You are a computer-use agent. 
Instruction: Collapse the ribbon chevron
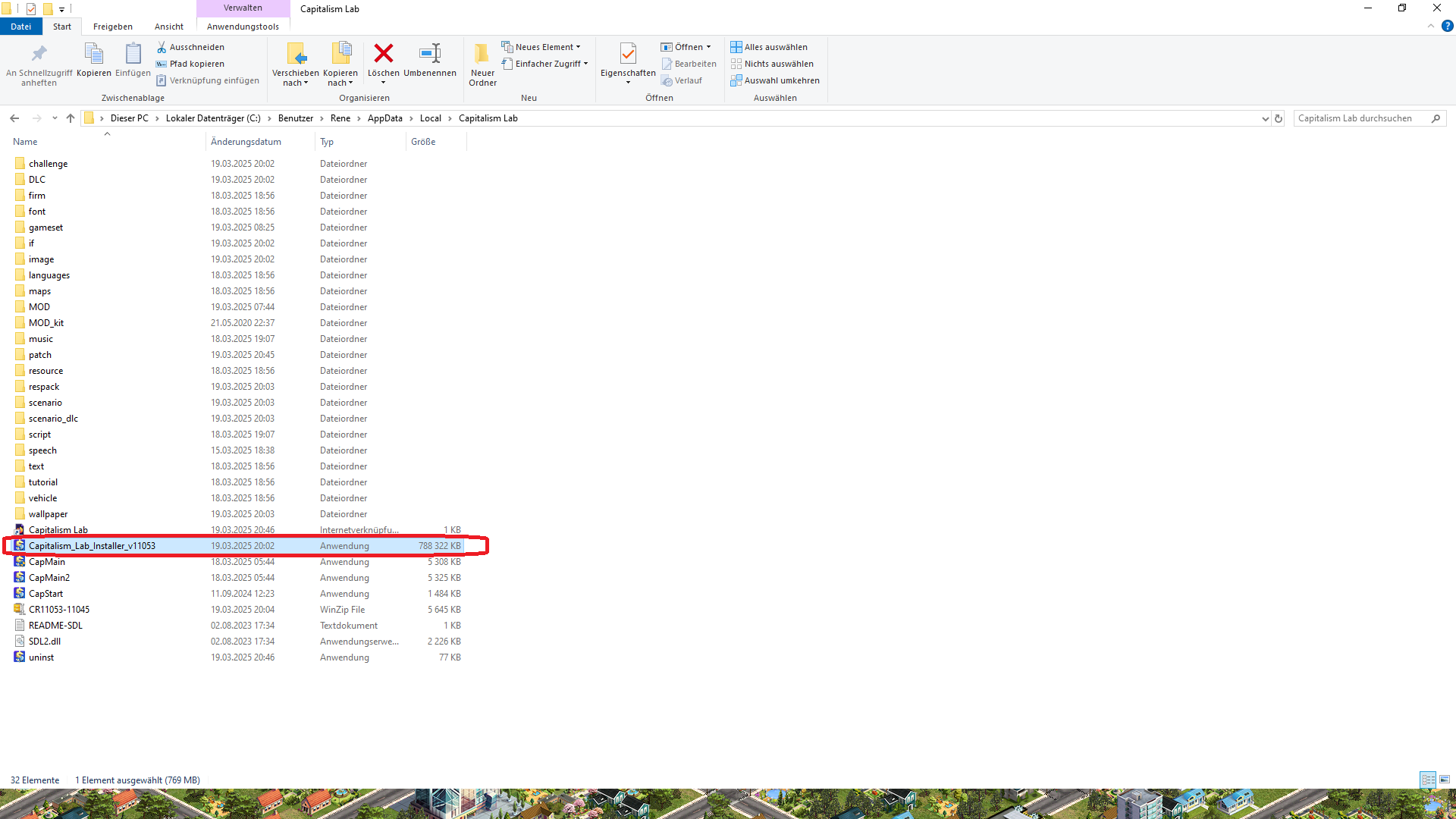(x=1431, y=26)
